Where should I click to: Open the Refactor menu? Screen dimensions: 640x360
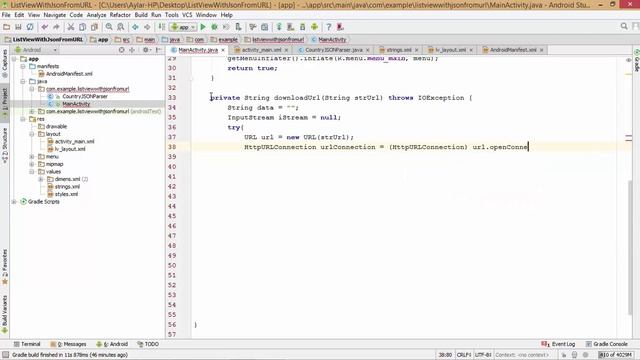[x=120, y=15]
